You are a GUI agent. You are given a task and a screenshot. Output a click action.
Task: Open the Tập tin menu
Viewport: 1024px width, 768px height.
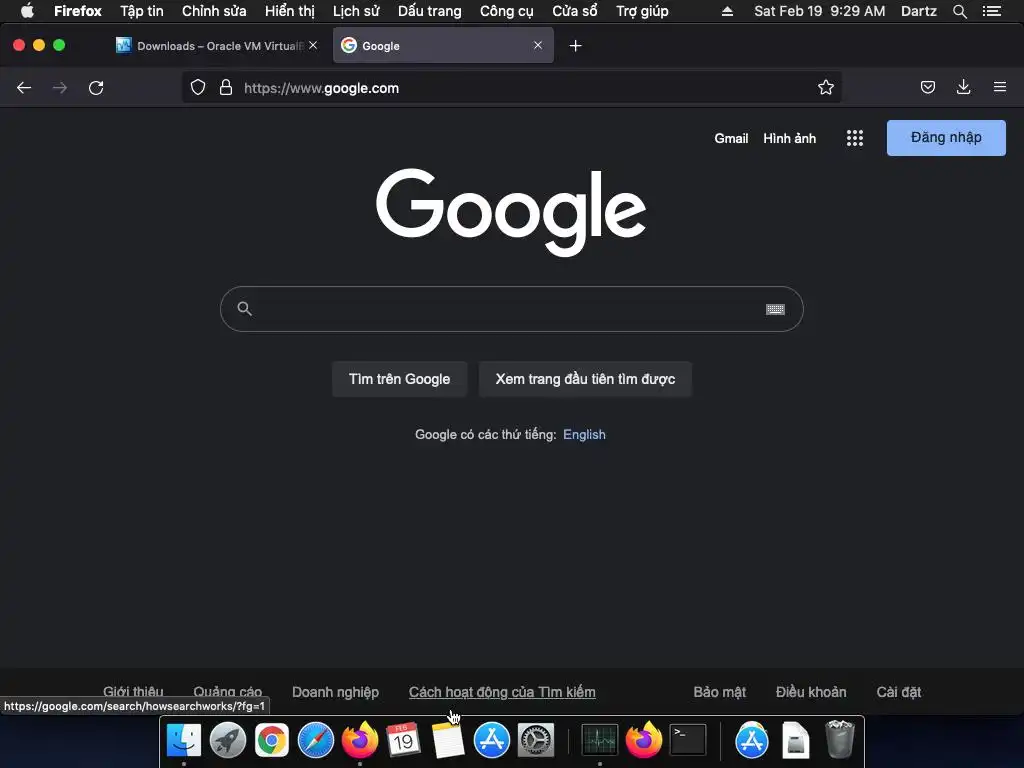(142, 11)
